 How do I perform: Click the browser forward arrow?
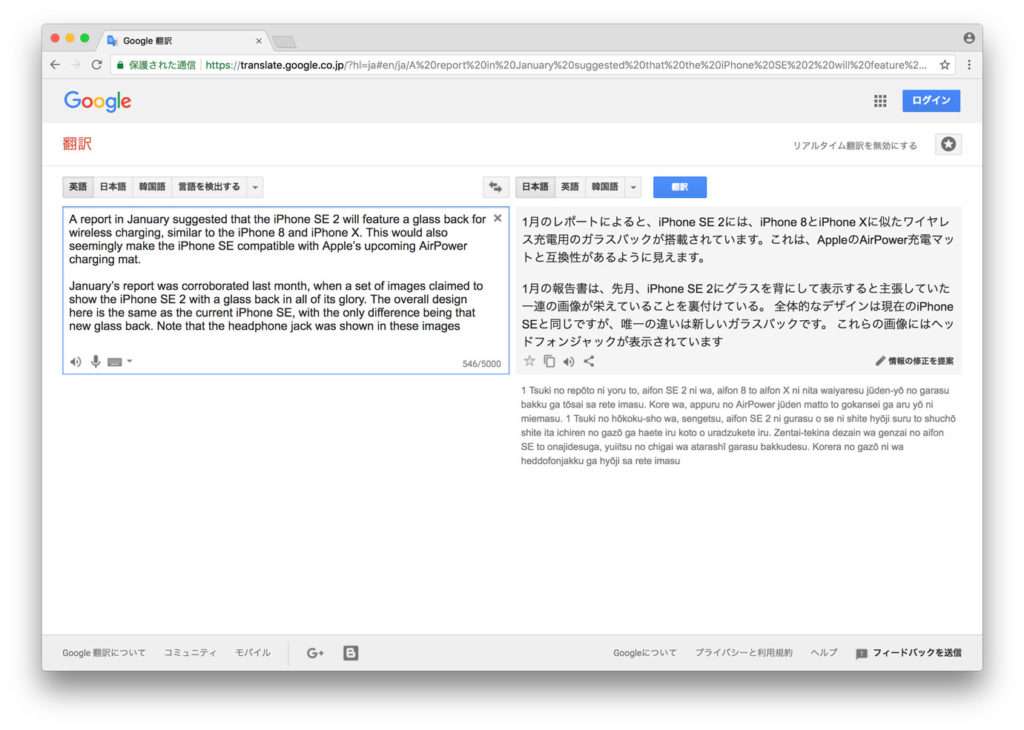pyautogui.click(x=76, y=65)
